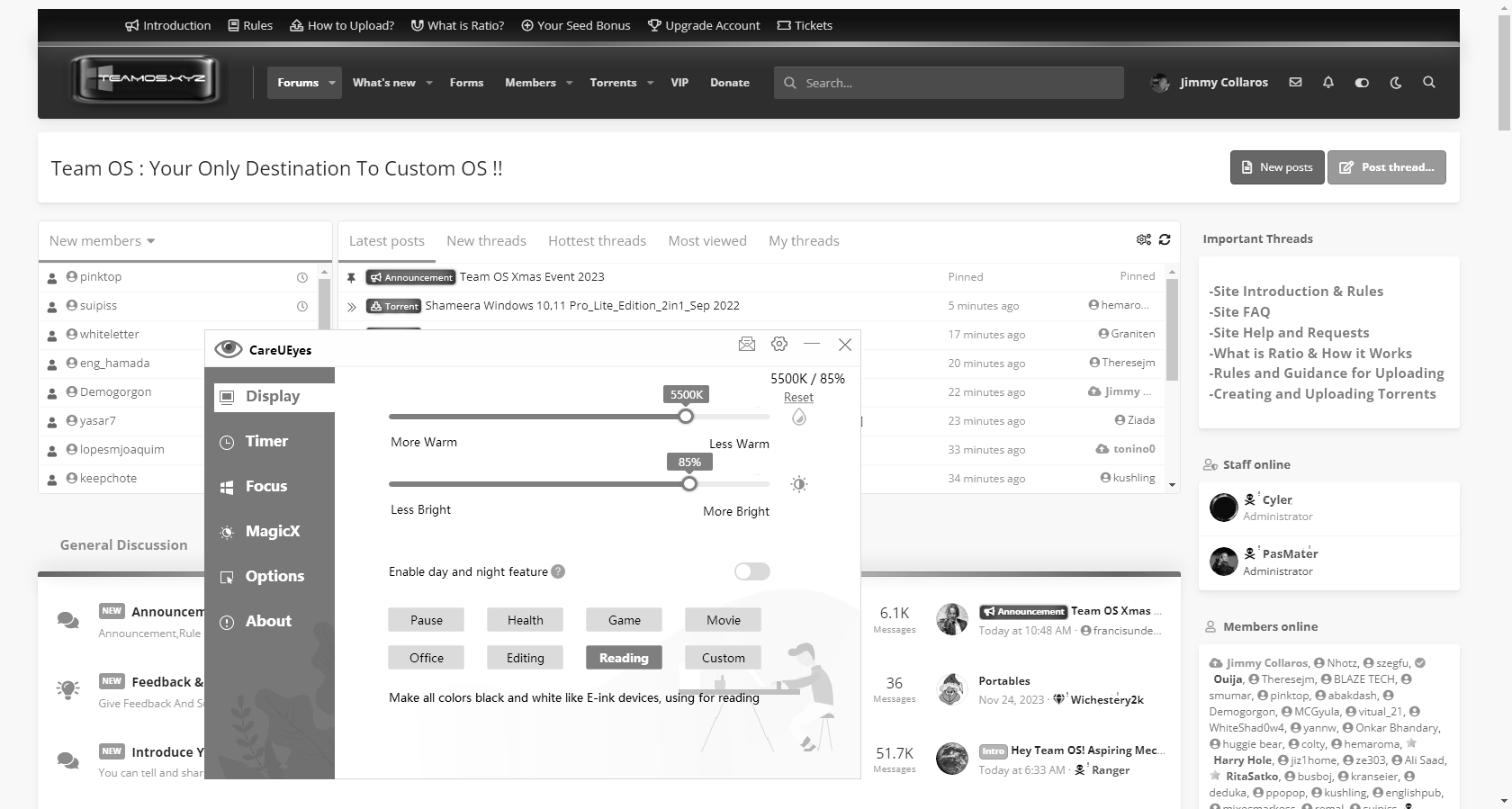Click the Post thread button
Screen dimensions: 1512x809
1387,167
